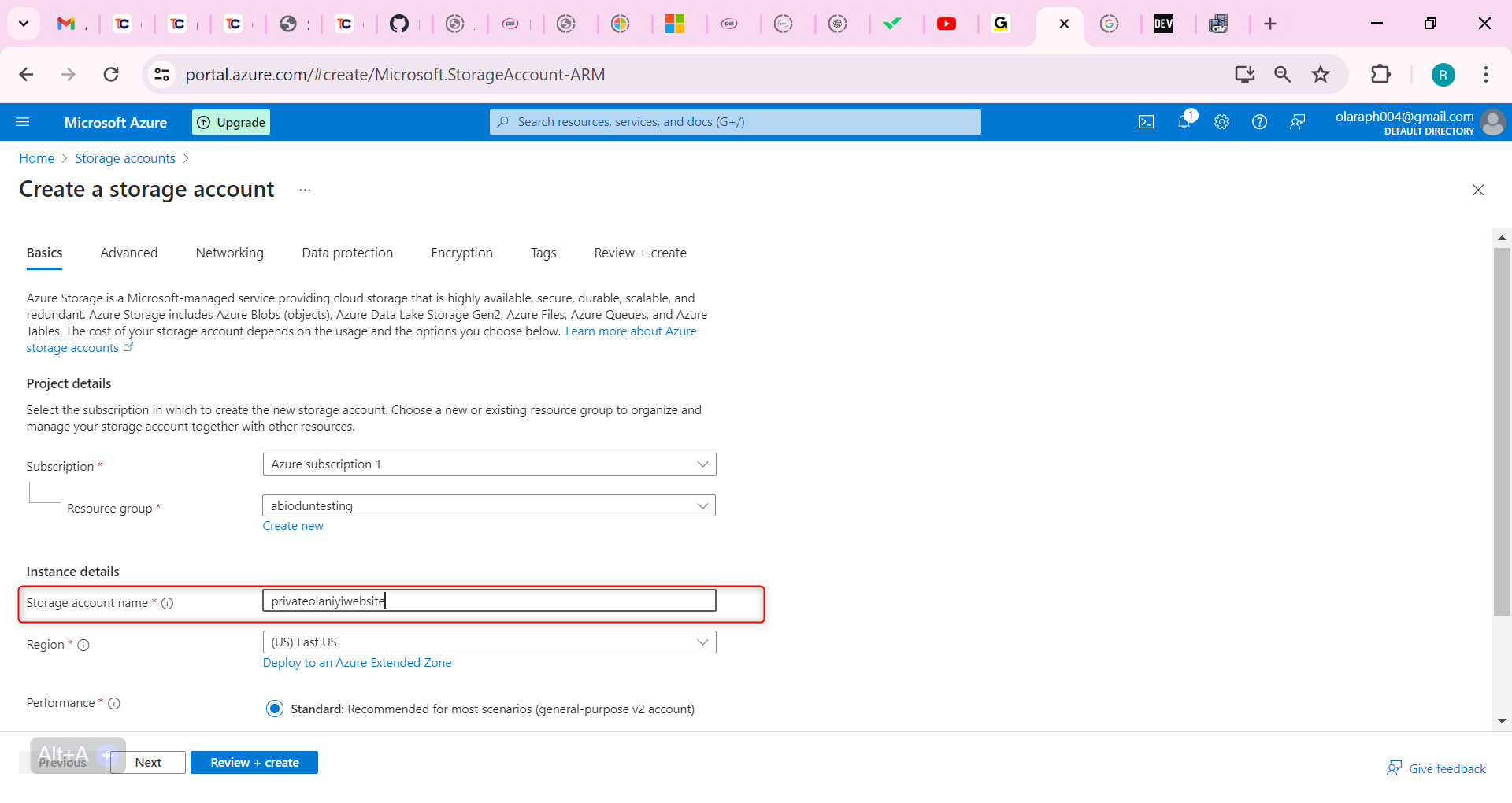The width and height of the screenshot is (1512, 803).
Task: Click the browser extensions puzzle icon
Action: 1382,74
